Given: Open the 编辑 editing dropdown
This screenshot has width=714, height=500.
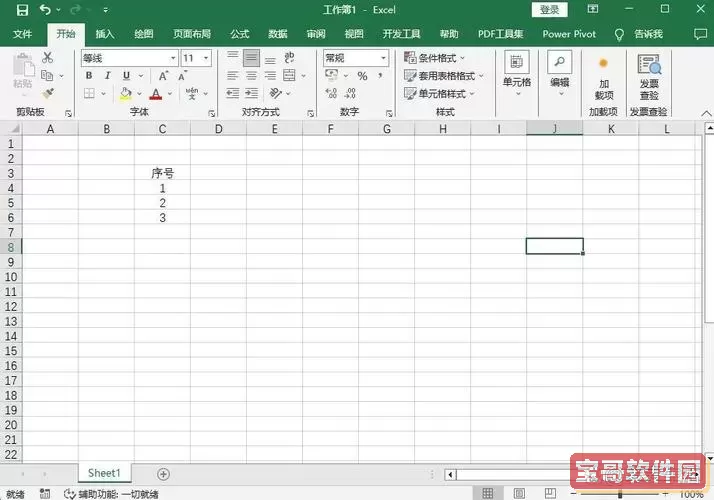Looking at the screenshot, I should point(560,74).
